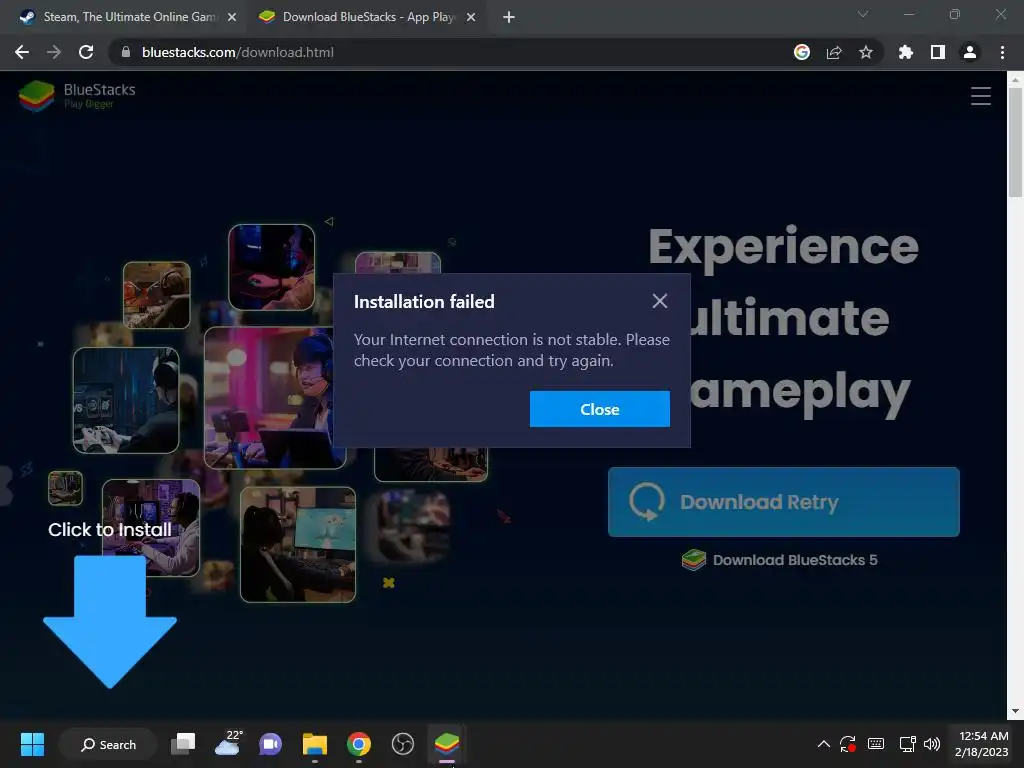Open the Windows Start menu
This screenshot has width=1024, height=768.
(x=32, y=744)
